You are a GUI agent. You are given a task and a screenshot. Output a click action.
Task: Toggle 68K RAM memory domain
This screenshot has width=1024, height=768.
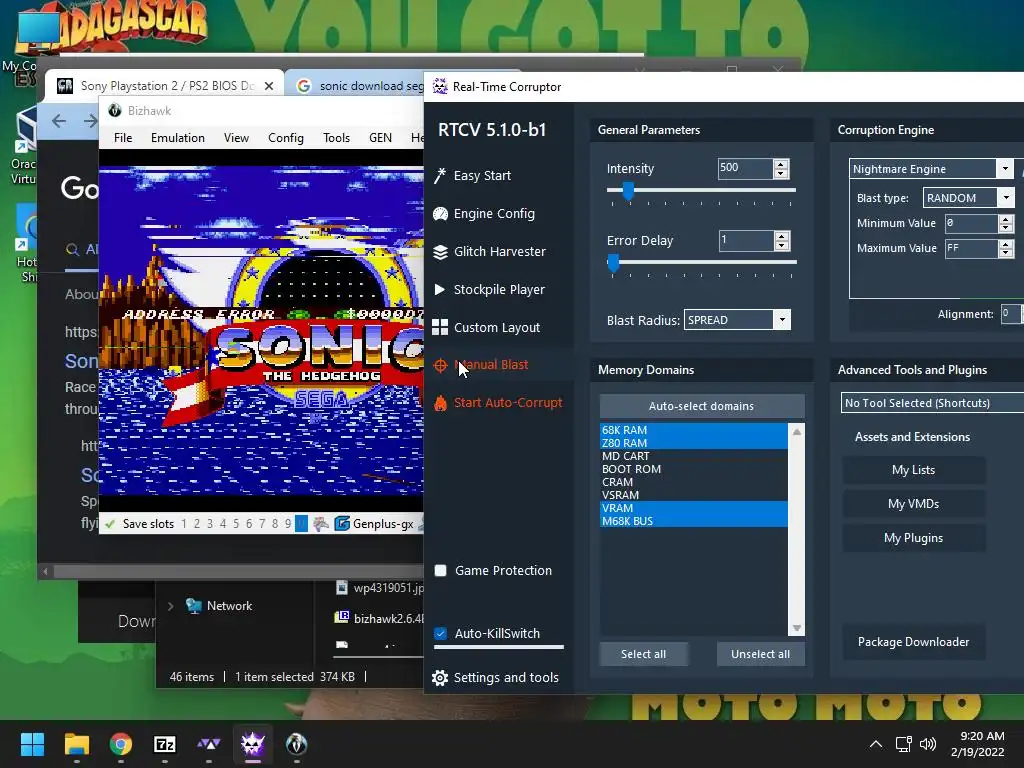tap(694, 430)
